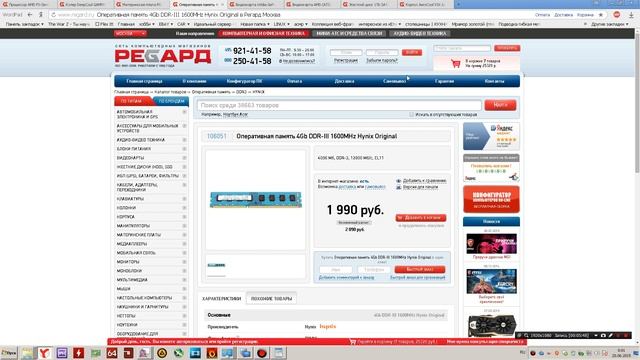Expand the Ноутбуки category
Image resolution: width=640 pixels, height=360 pixels.
[x=184, y=325]
